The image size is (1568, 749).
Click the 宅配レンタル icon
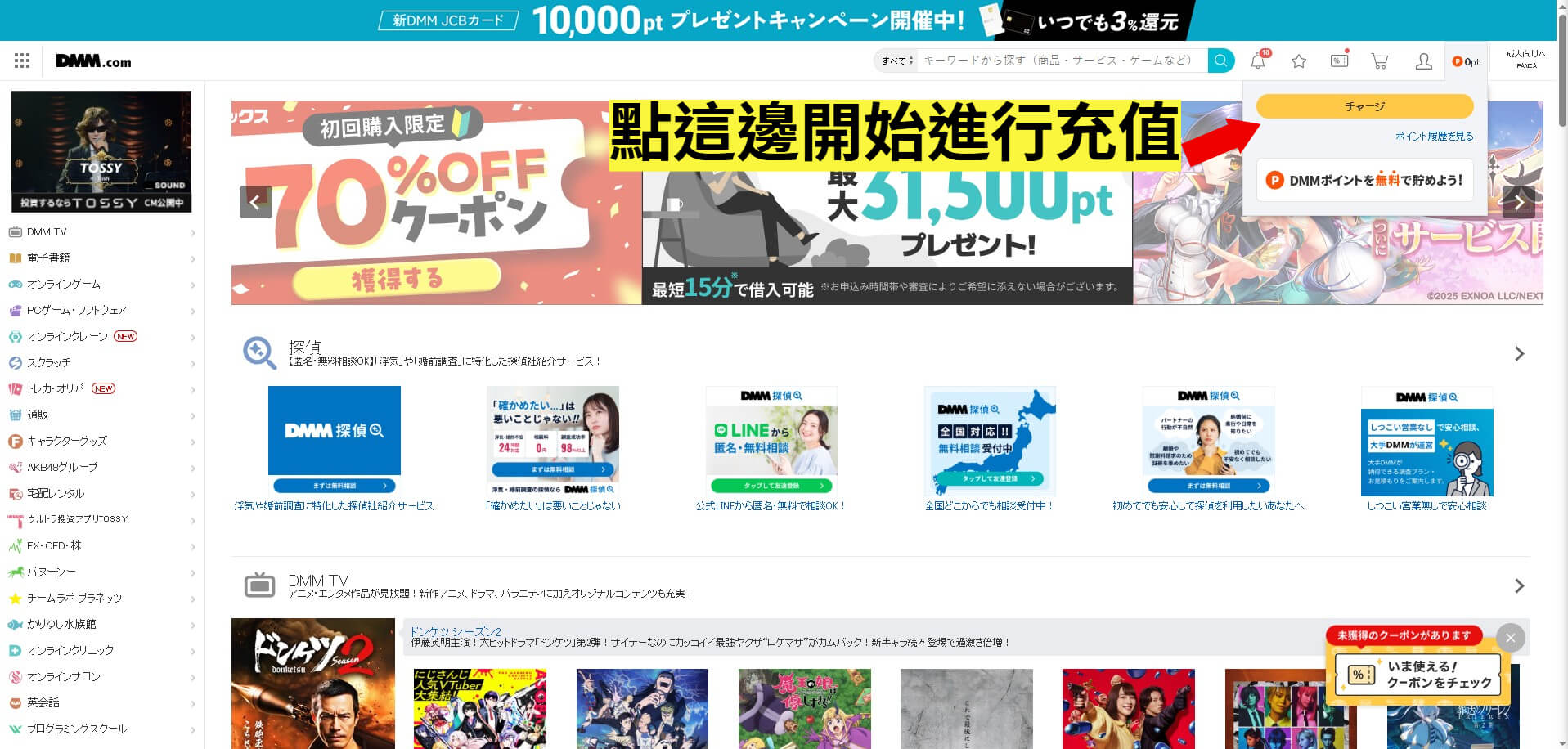pos(15,494)
